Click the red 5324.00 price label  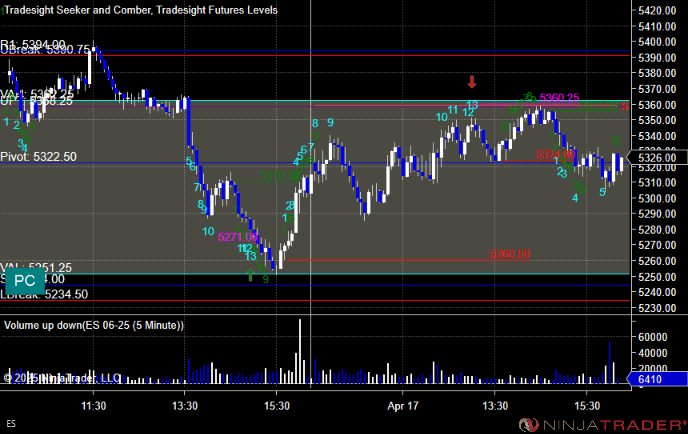click(x=555, y=154)
